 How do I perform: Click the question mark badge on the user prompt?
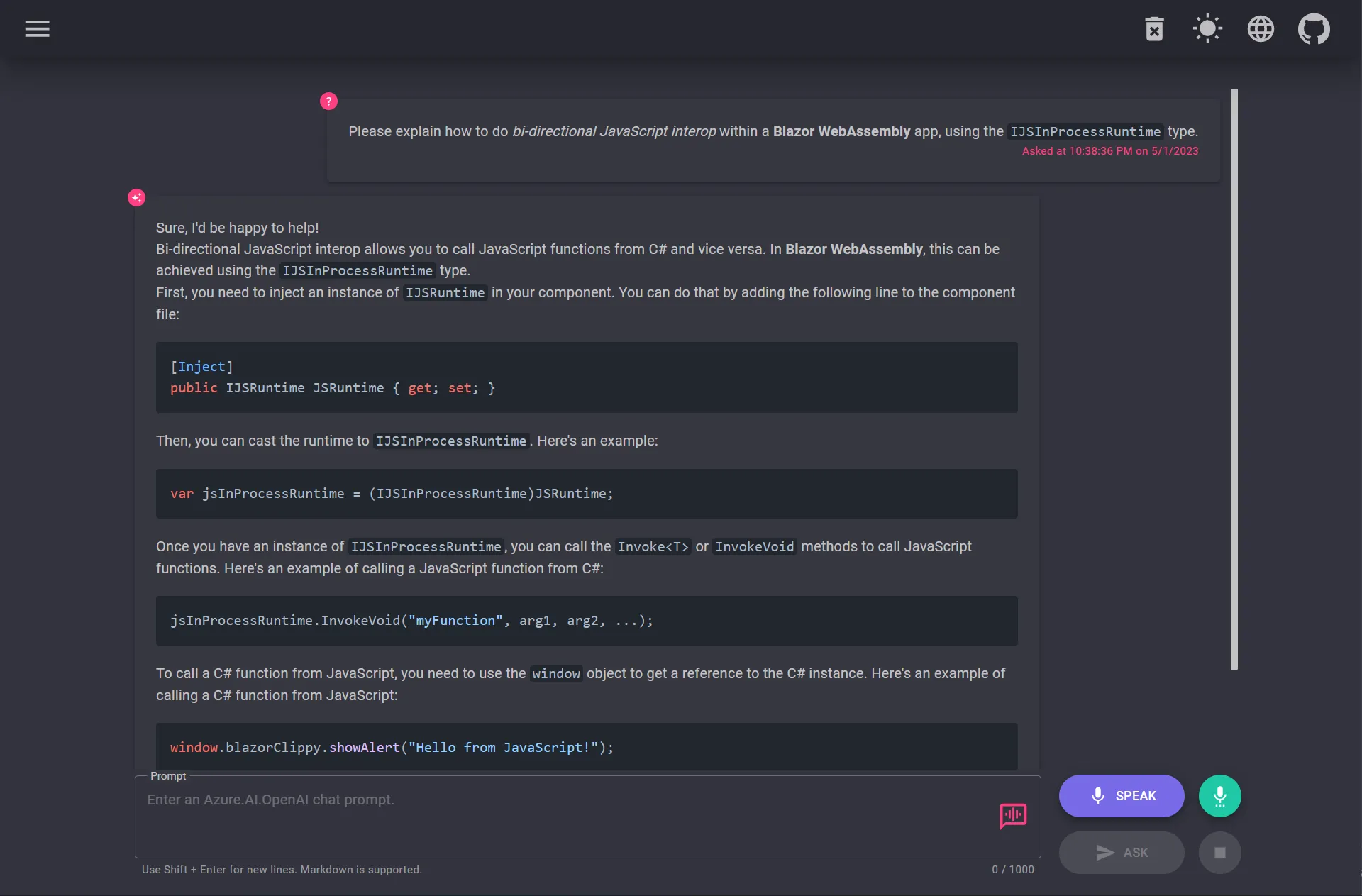328,101
